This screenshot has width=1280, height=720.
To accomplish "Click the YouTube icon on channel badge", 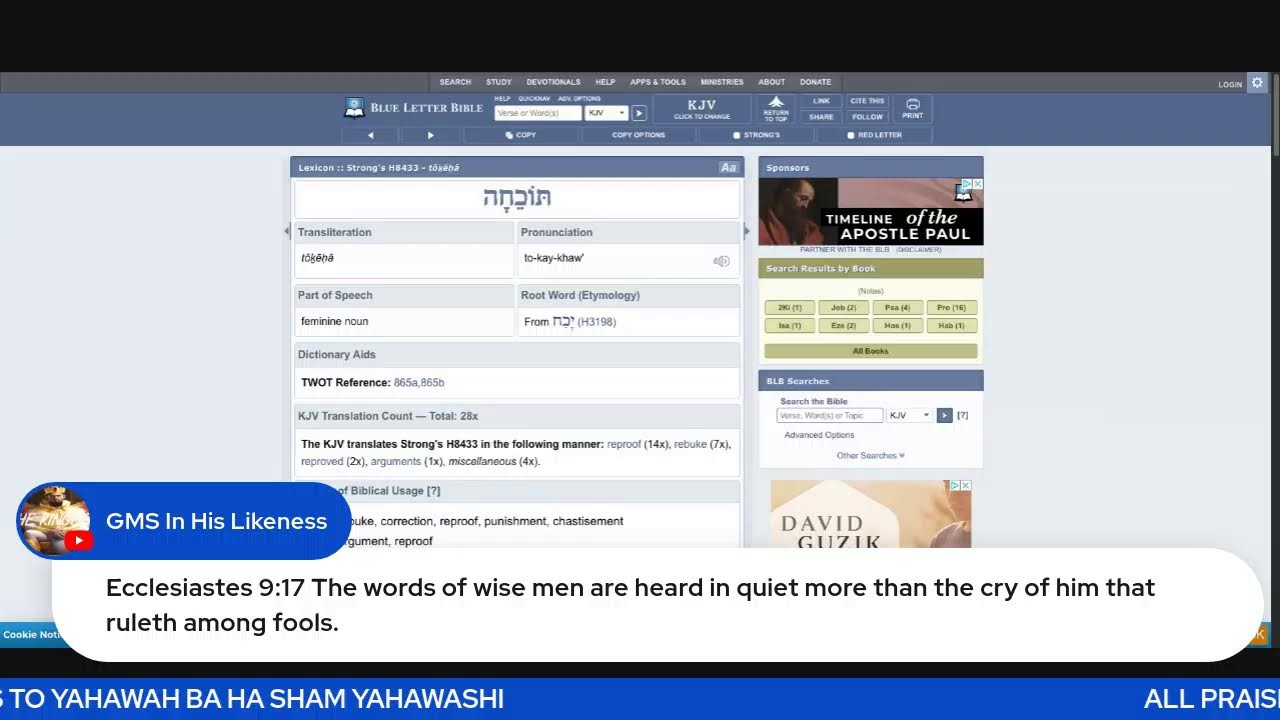I will tap(78, 540).
